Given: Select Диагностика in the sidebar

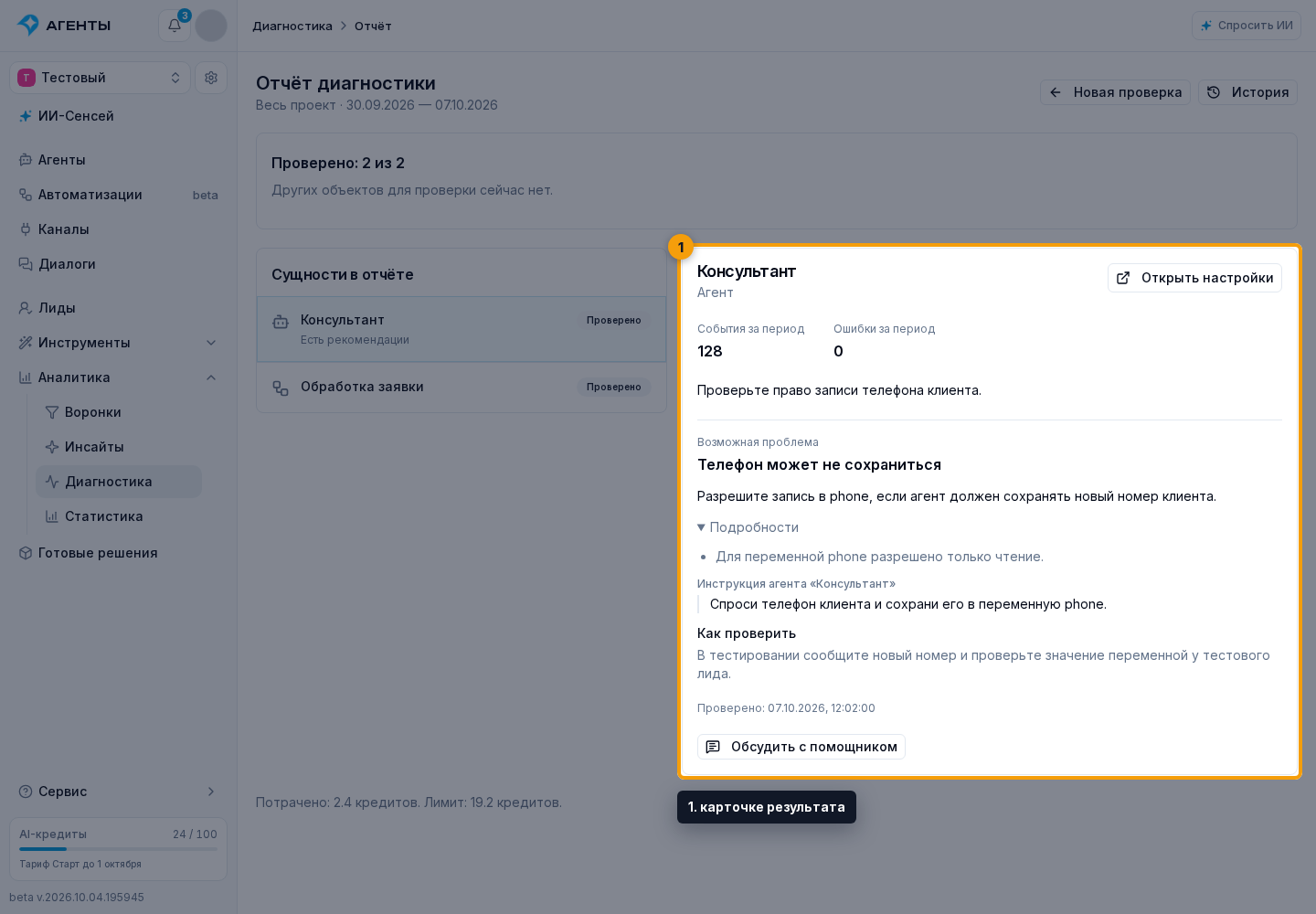Looking at the screenshot, I should (119, 482).
